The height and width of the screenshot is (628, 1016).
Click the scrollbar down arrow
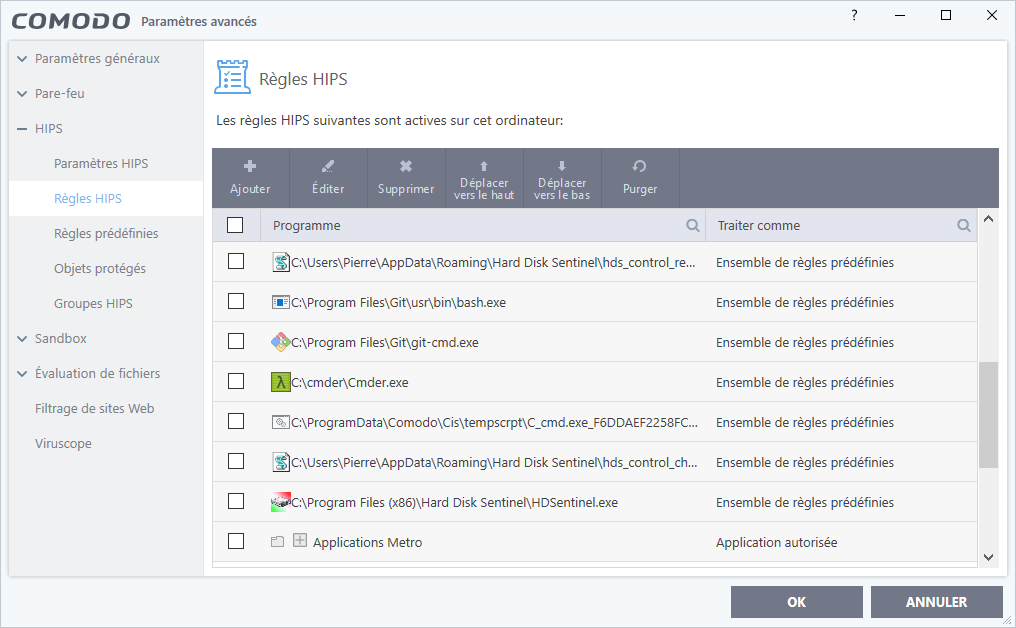click(x=988, y=557)
